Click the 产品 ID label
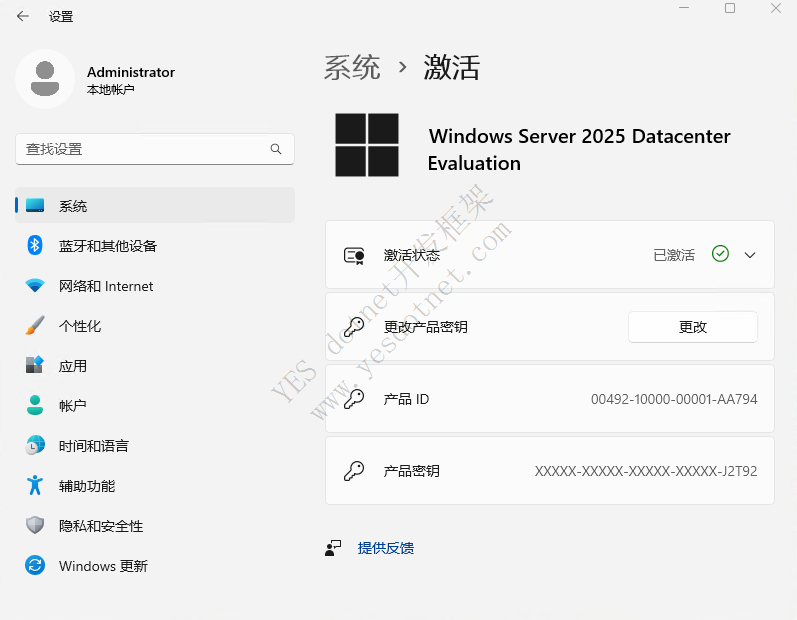 pyautogui.click(x=407, y=399)
